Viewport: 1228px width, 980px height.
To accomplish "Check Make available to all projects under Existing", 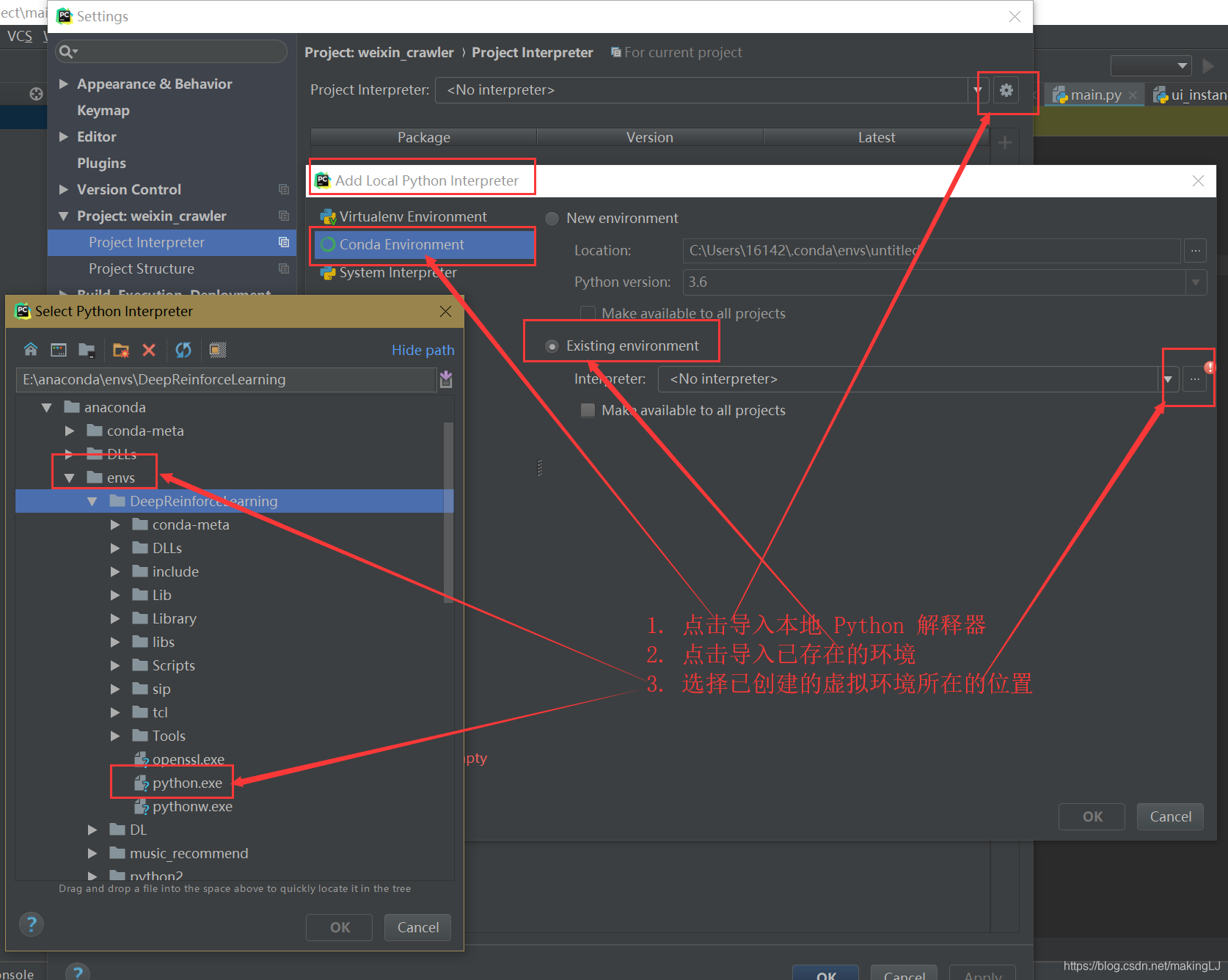I will [588, 410].
